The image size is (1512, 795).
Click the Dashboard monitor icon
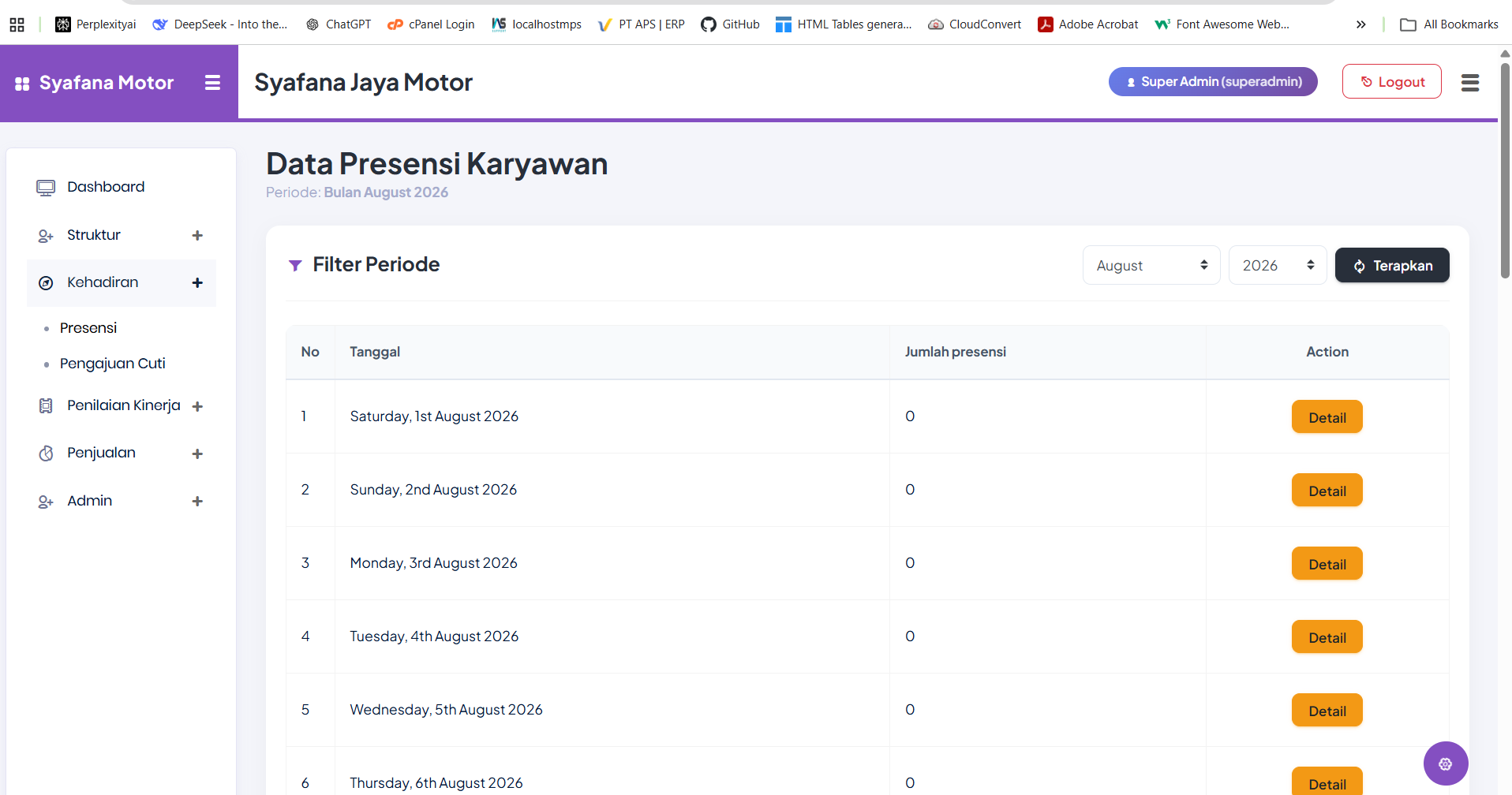pyautogui.click(x=46, y=188)
